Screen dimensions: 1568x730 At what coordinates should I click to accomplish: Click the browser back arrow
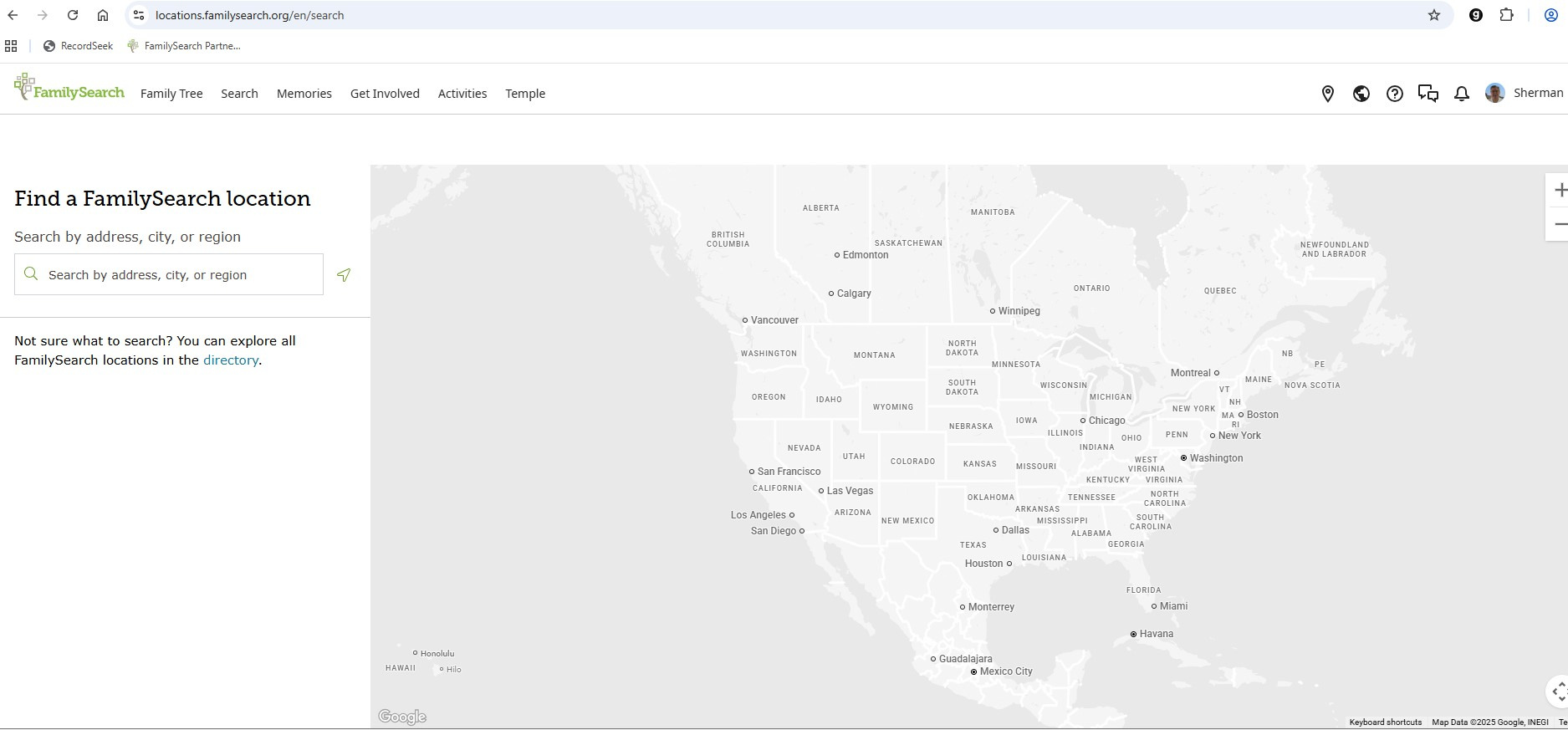(x=13, y=15)
